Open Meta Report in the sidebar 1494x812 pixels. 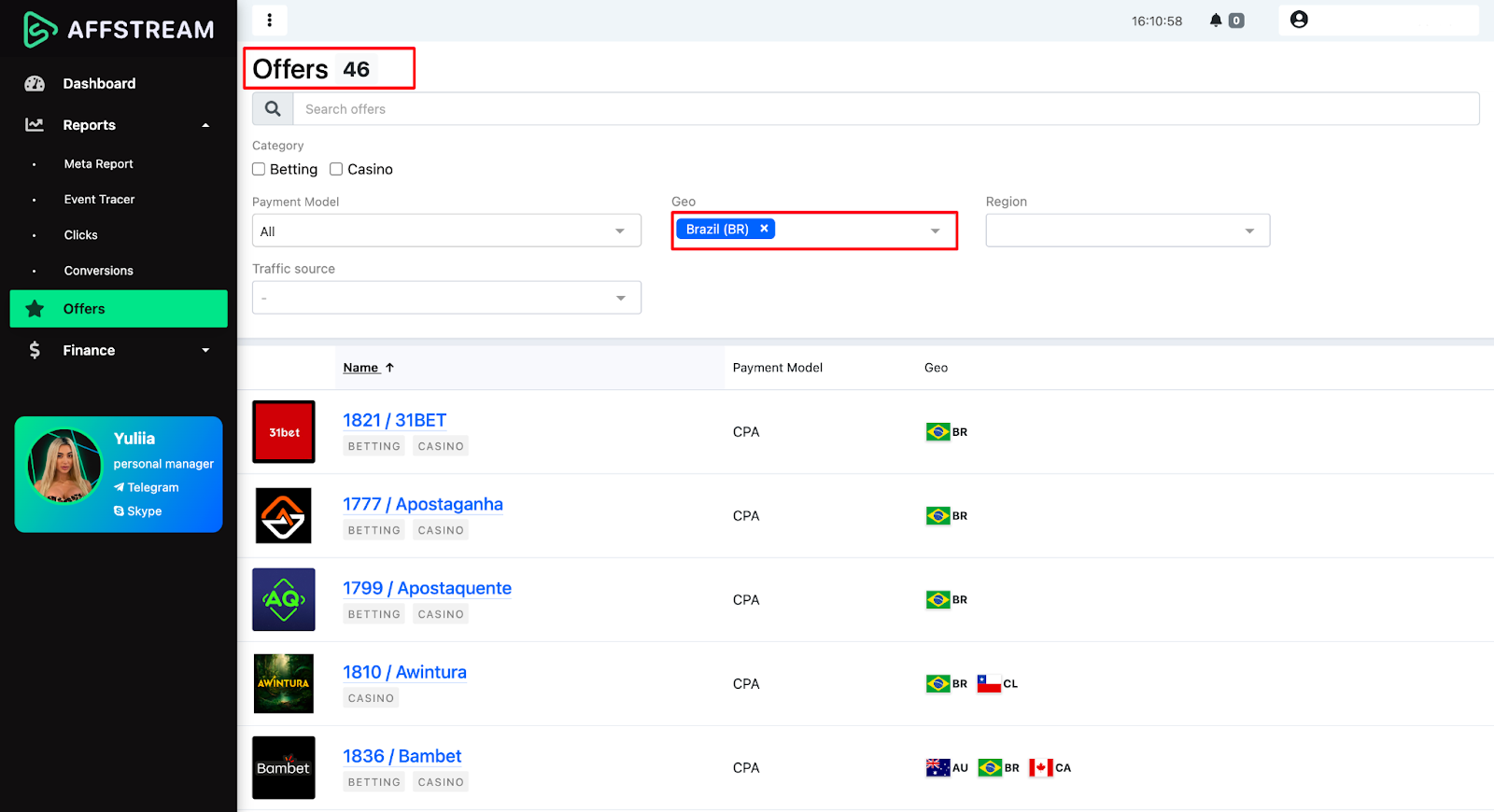98,164
